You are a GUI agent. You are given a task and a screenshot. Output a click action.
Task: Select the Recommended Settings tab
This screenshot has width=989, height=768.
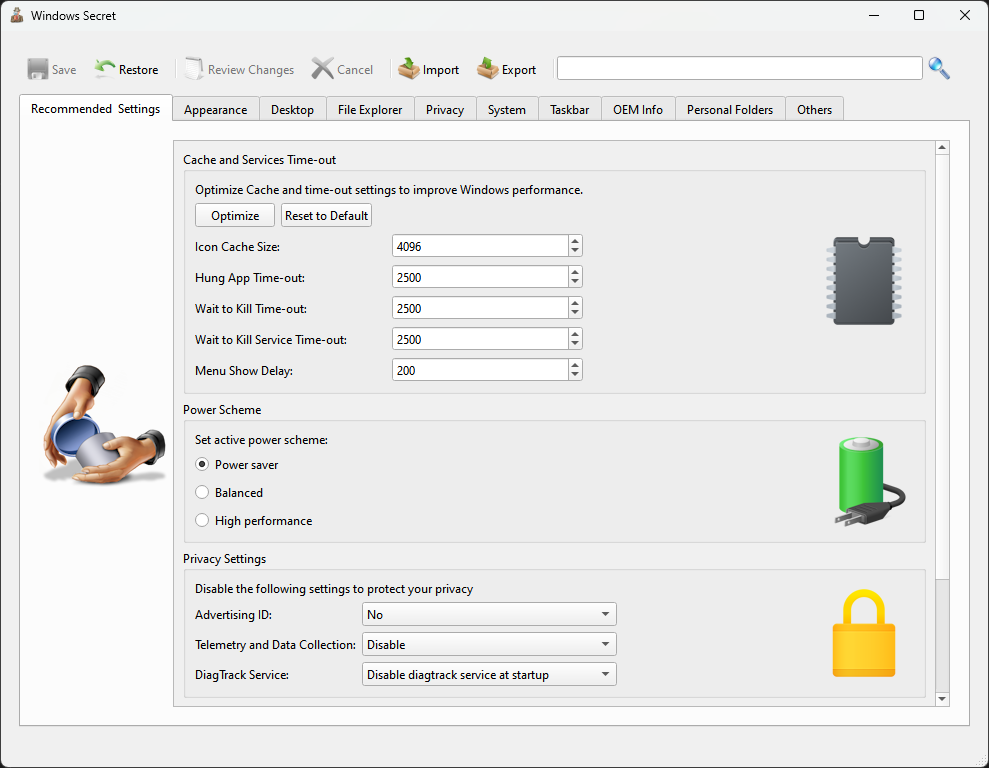(x=96, y=108)
